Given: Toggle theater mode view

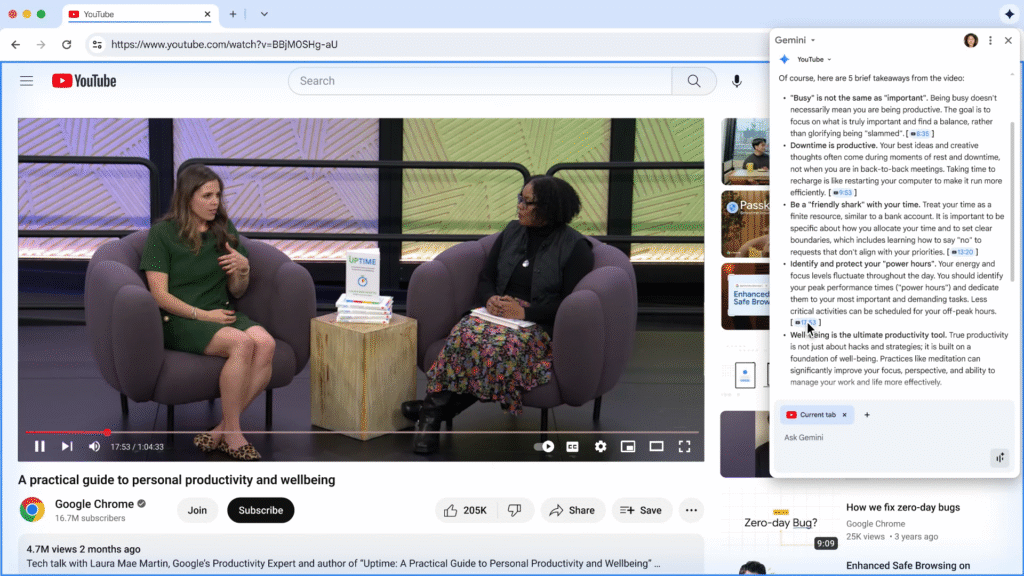Looking at the screenshot, I should point(656,446).
